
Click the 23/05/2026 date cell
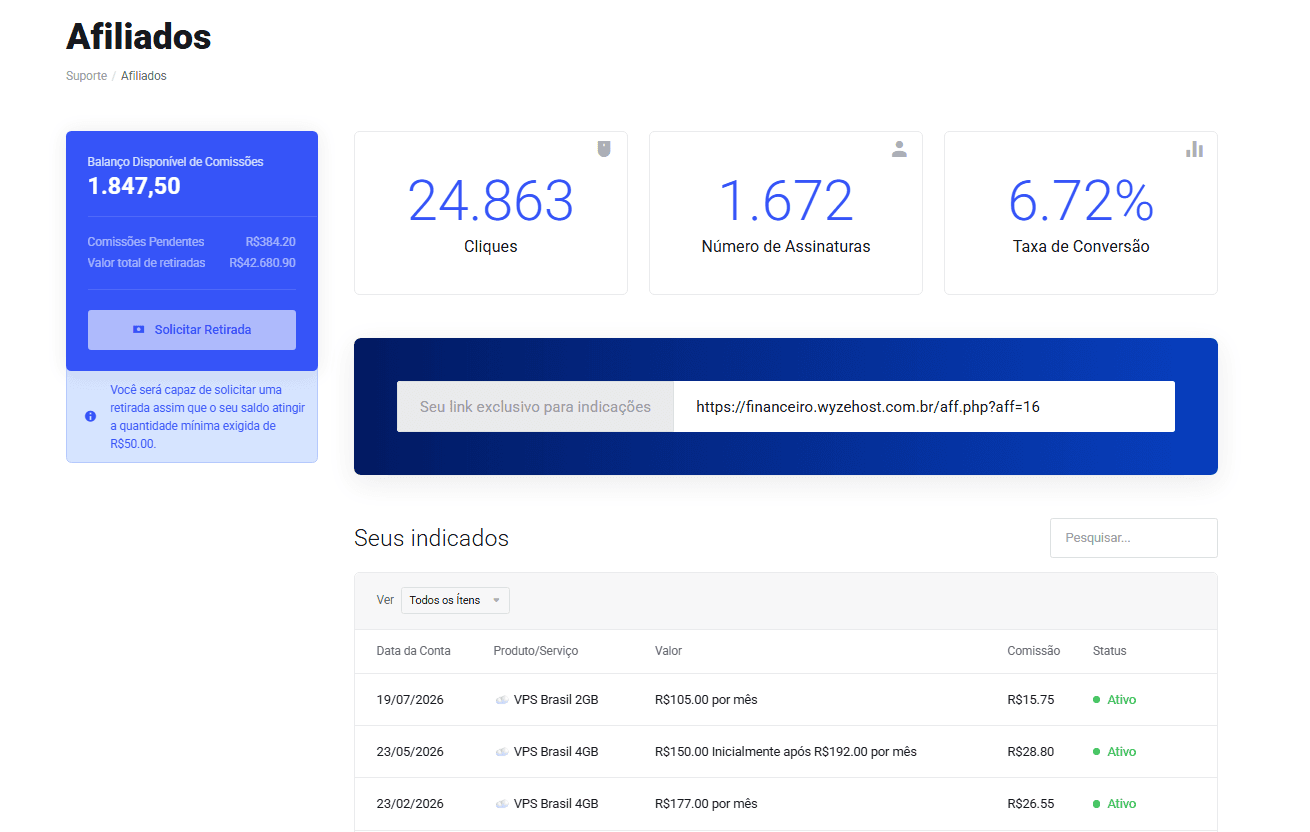410,752
